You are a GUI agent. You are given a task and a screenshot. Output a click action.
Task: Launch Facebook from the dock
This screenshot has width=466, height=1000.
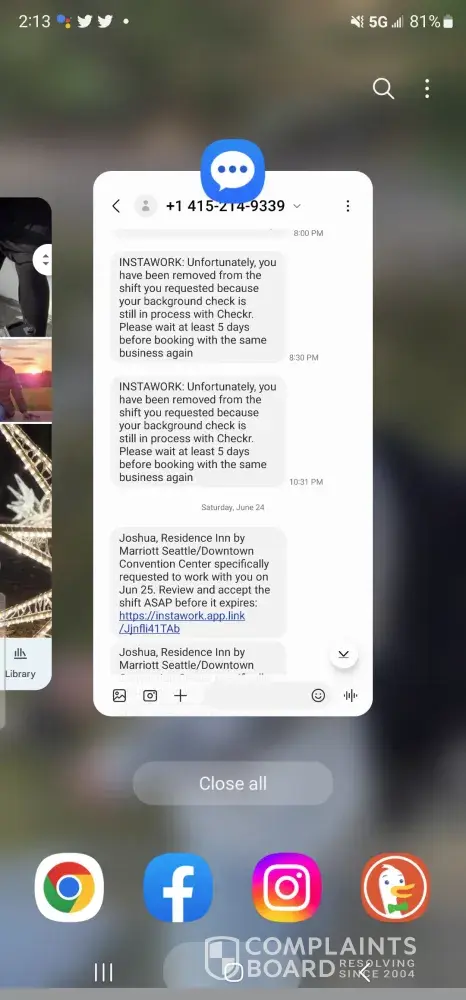(x=178, y=887)
